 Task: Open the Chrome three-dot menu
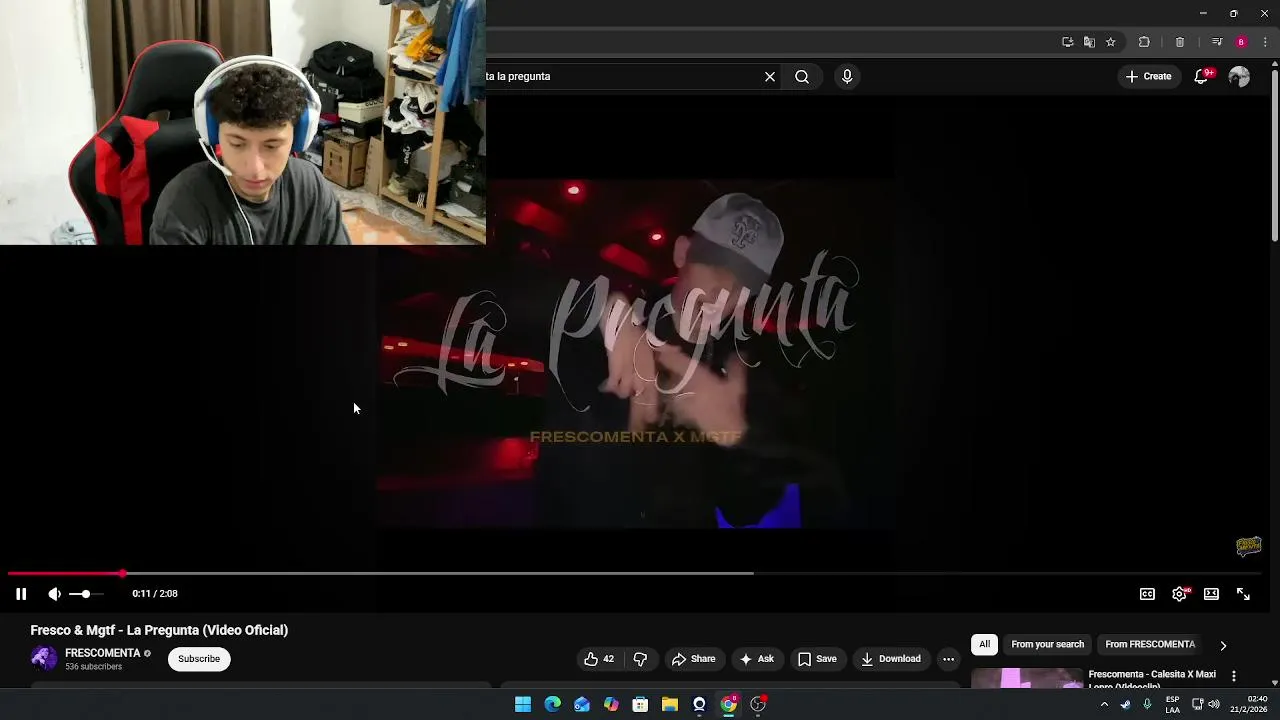coord(1265,42)
